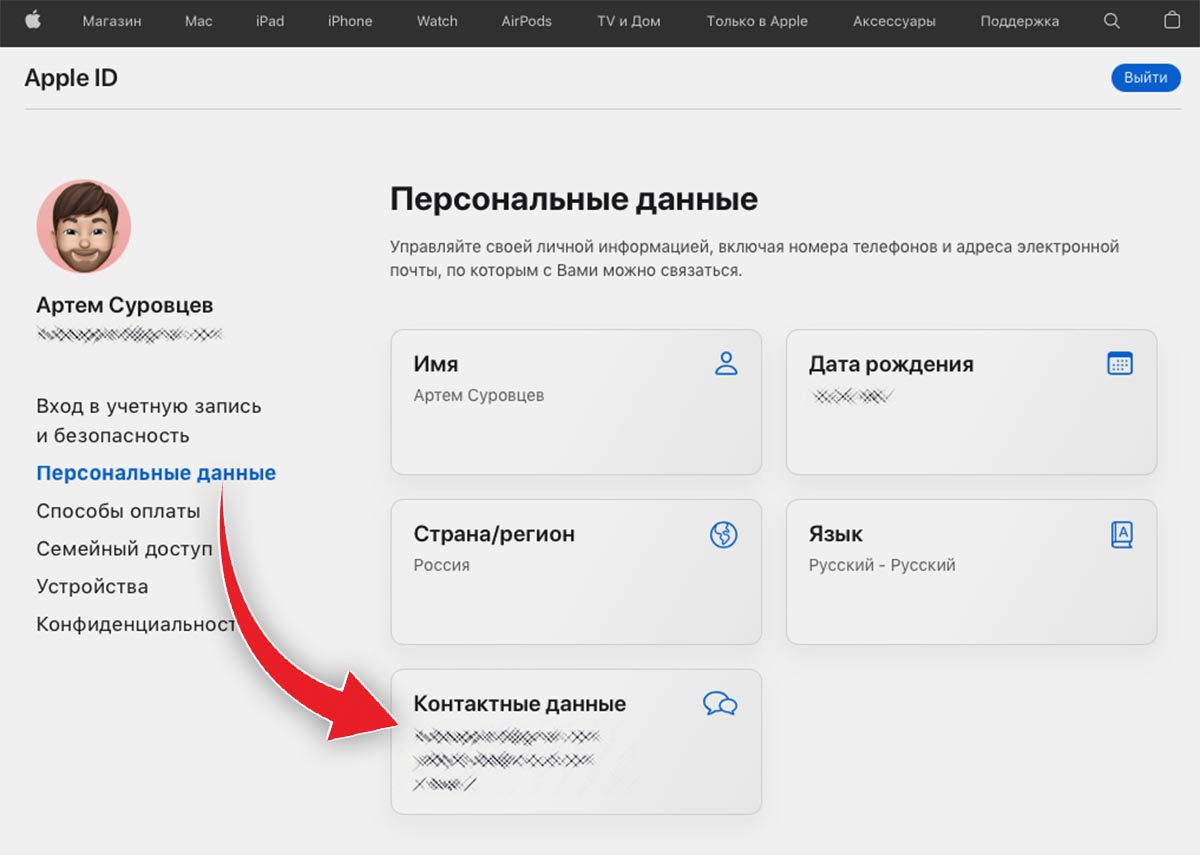This screenshot has height=855, width=1200.
Task: Open the Страна/регион card
Action: click(x=575, y=571)
